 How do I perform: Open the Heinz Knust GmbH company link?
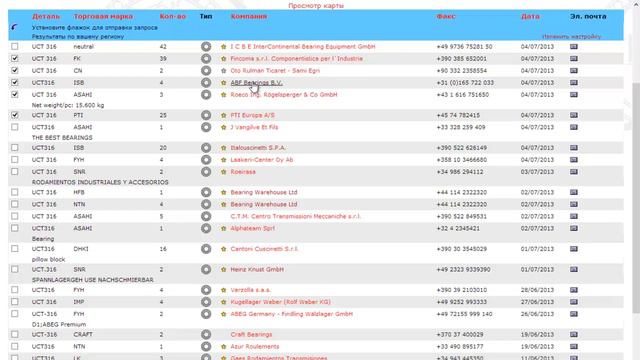coord(257,269)
